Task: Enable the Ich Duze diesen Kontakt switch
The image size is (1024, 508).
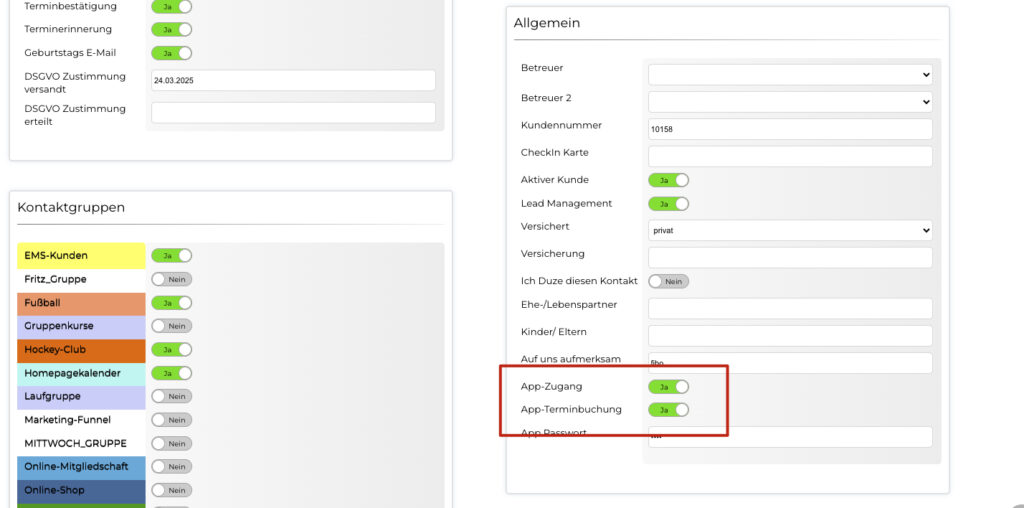Action: tap(668, 282)
